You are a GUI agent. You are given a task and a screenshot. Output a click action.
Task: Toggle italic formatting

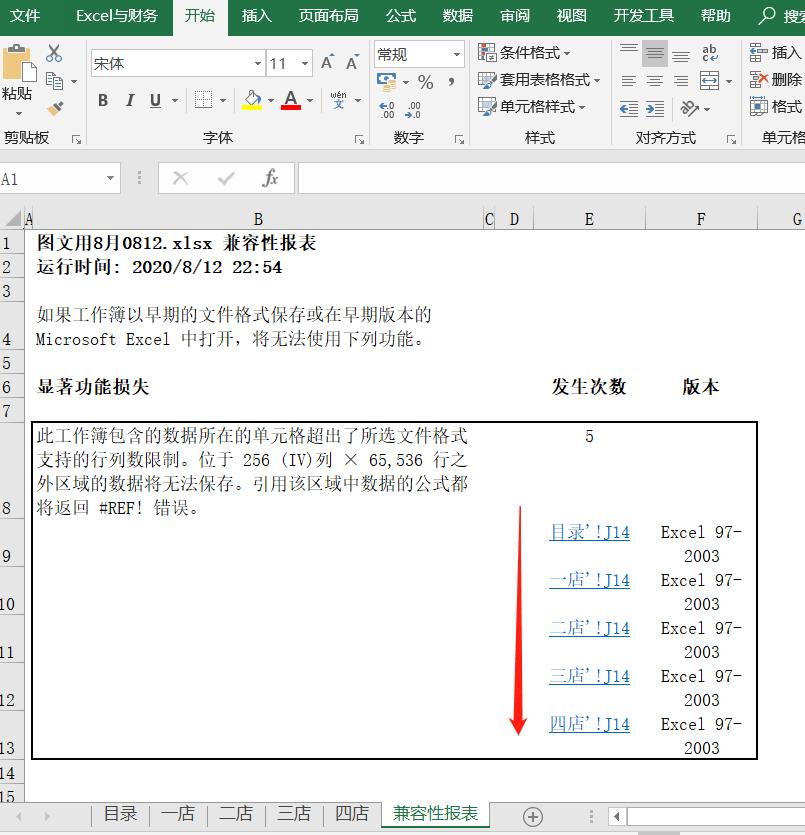pos(130,100)
